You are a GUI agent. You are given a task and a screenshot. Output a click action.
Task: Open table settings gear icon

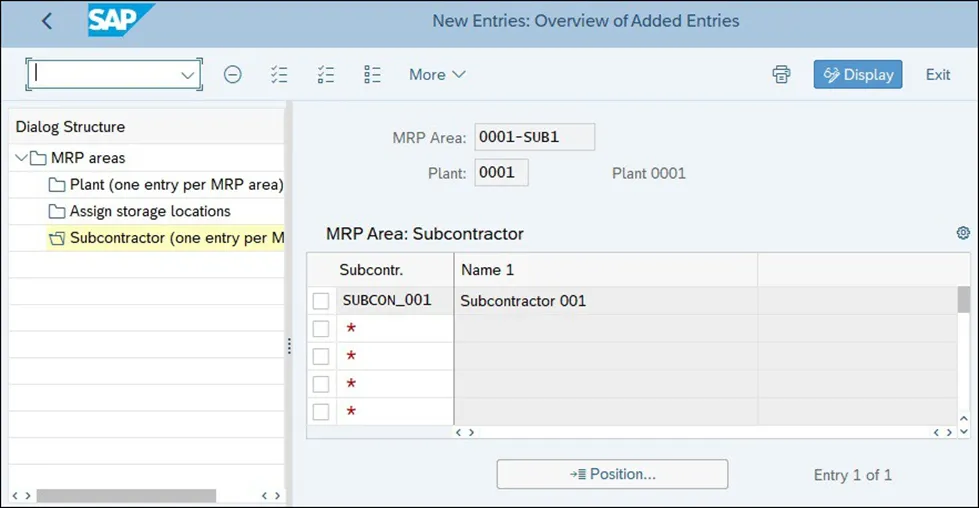(963, 233)
